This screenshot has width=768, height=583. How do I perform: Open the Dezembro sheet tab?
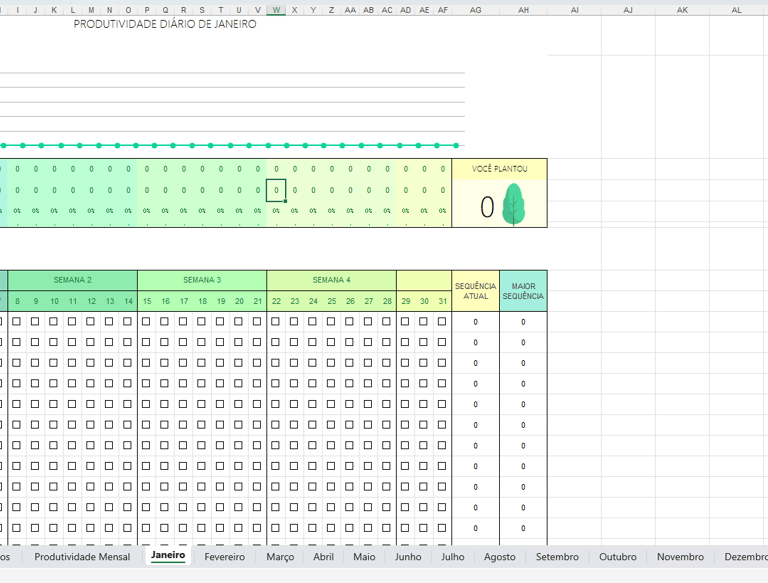(x=745, y=557)
